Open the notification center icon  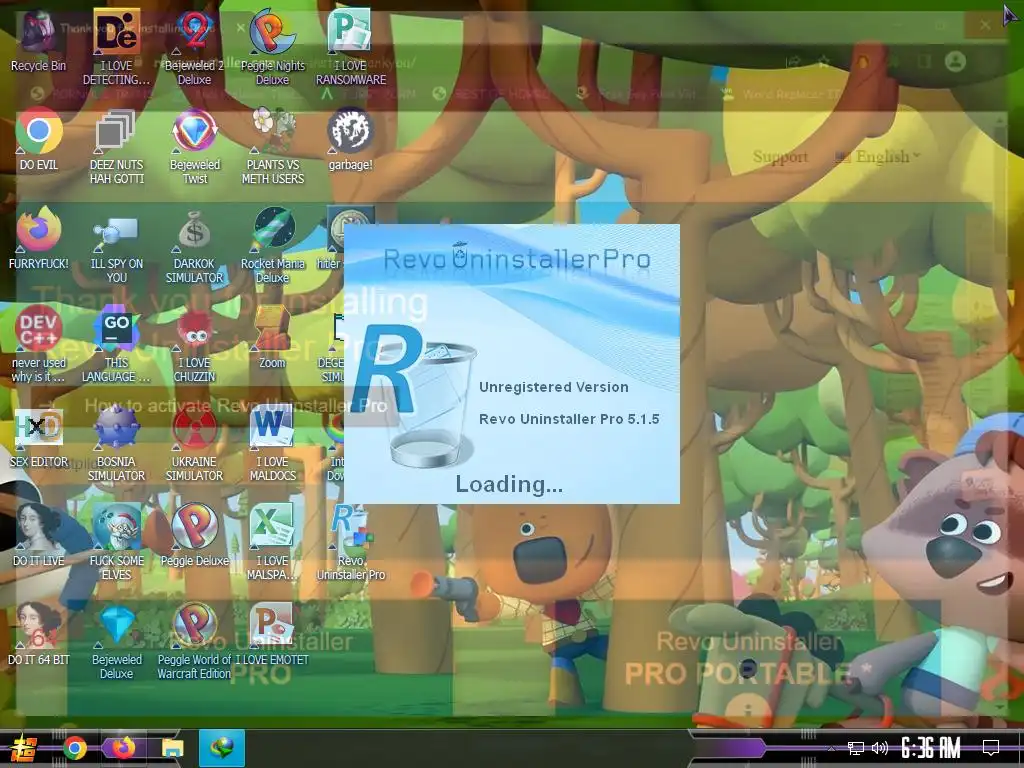coord(991,748)
